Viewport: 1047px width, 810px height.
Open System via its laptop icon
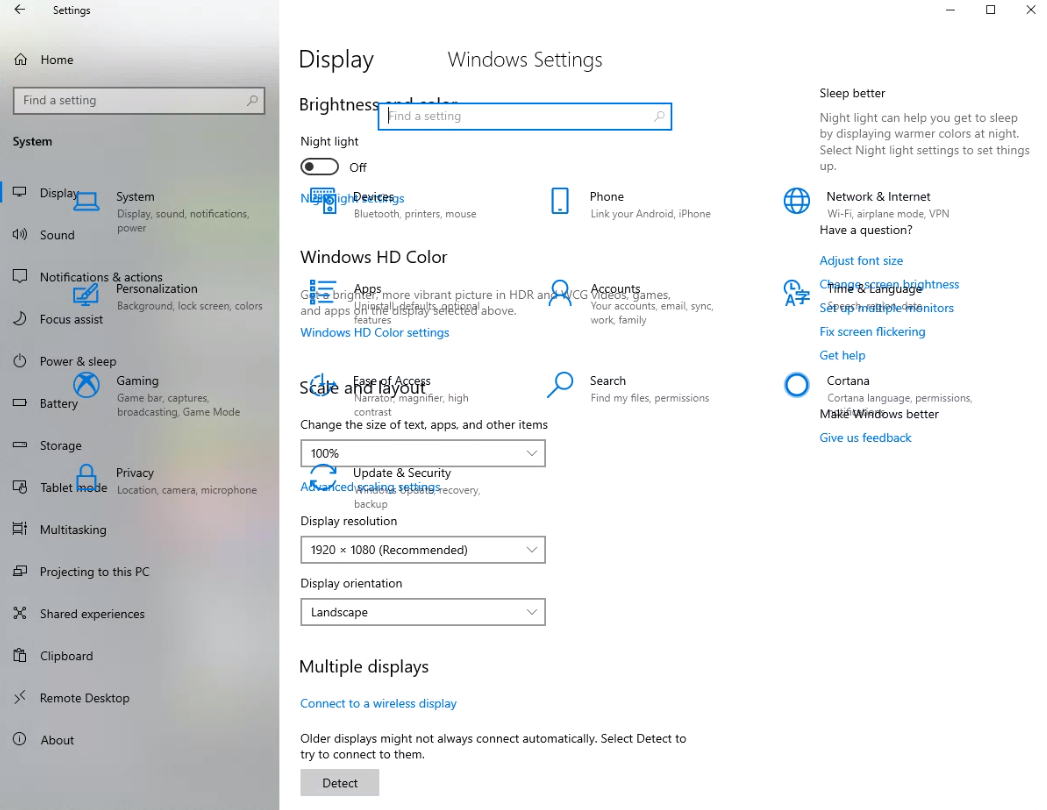click(x=86, y=201)
